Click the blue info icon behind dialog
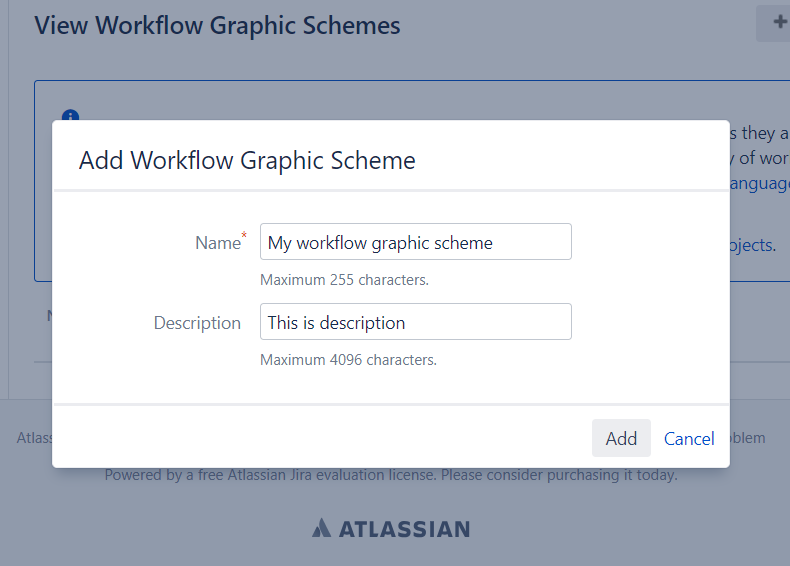Image resolution: width=790 pixels, height=566 pixels. coord(70,117)
